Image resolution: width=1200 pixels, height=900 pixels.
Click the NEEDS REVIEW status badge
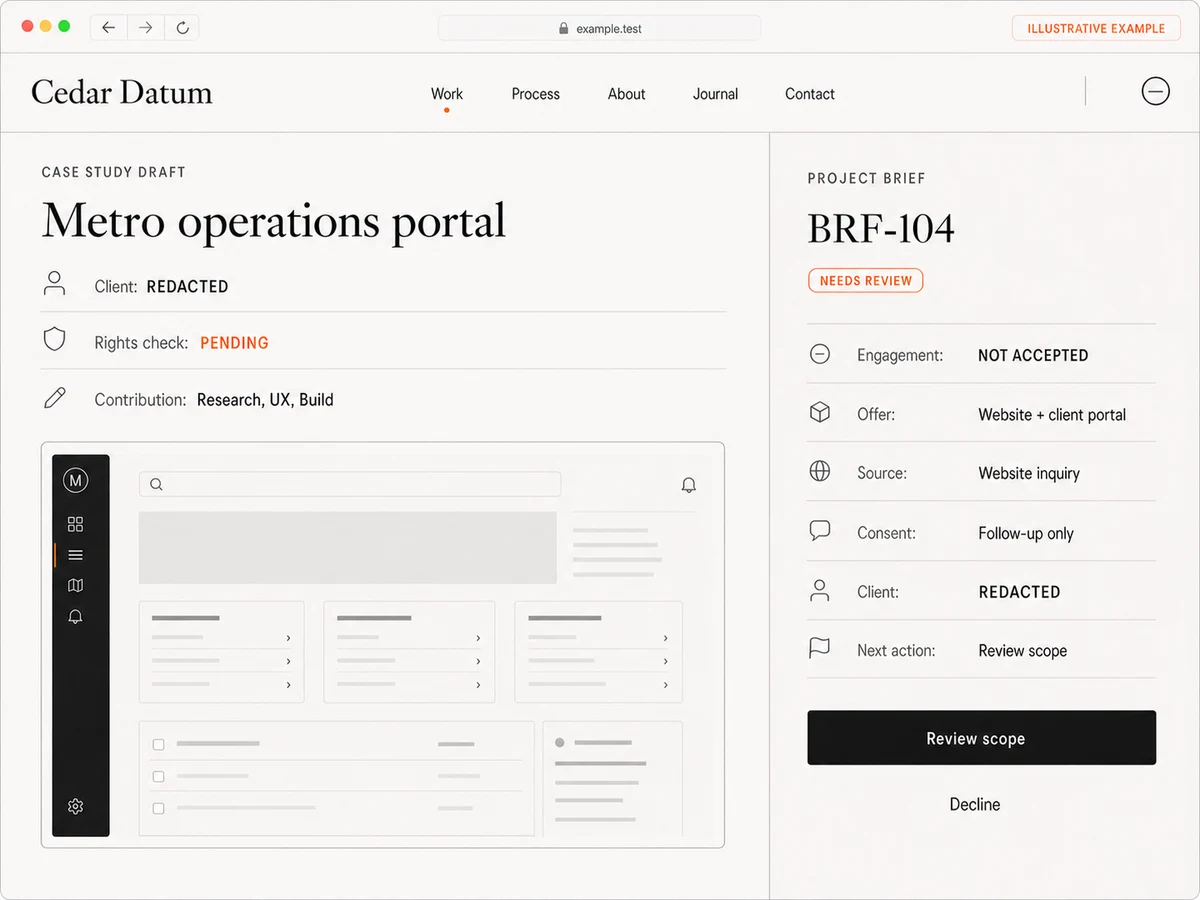(x=866, y=281)
